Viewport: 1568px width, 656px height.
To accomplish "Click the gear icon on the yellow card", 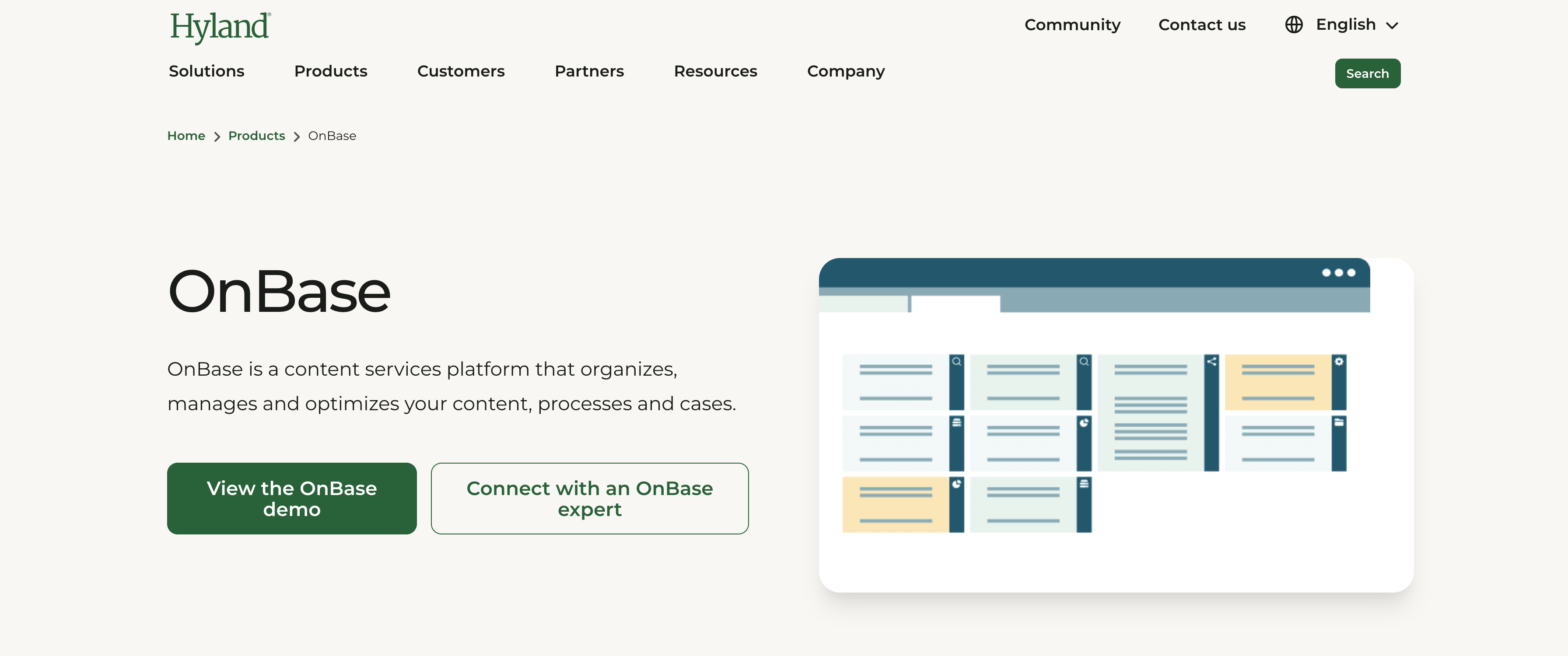I will point(1338,362).
